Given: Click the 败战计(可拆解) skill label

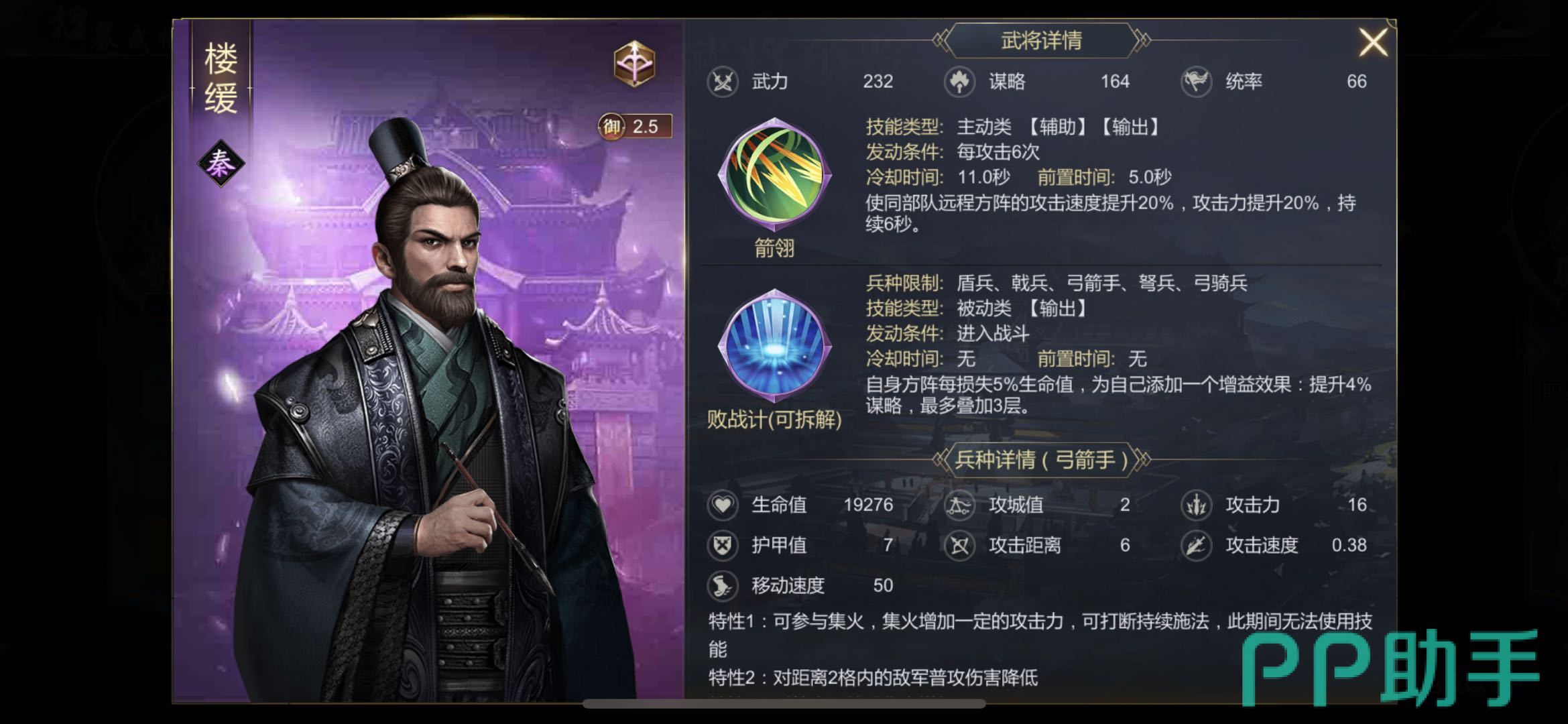Looking at the screenshot, I should tap(774, 420).
